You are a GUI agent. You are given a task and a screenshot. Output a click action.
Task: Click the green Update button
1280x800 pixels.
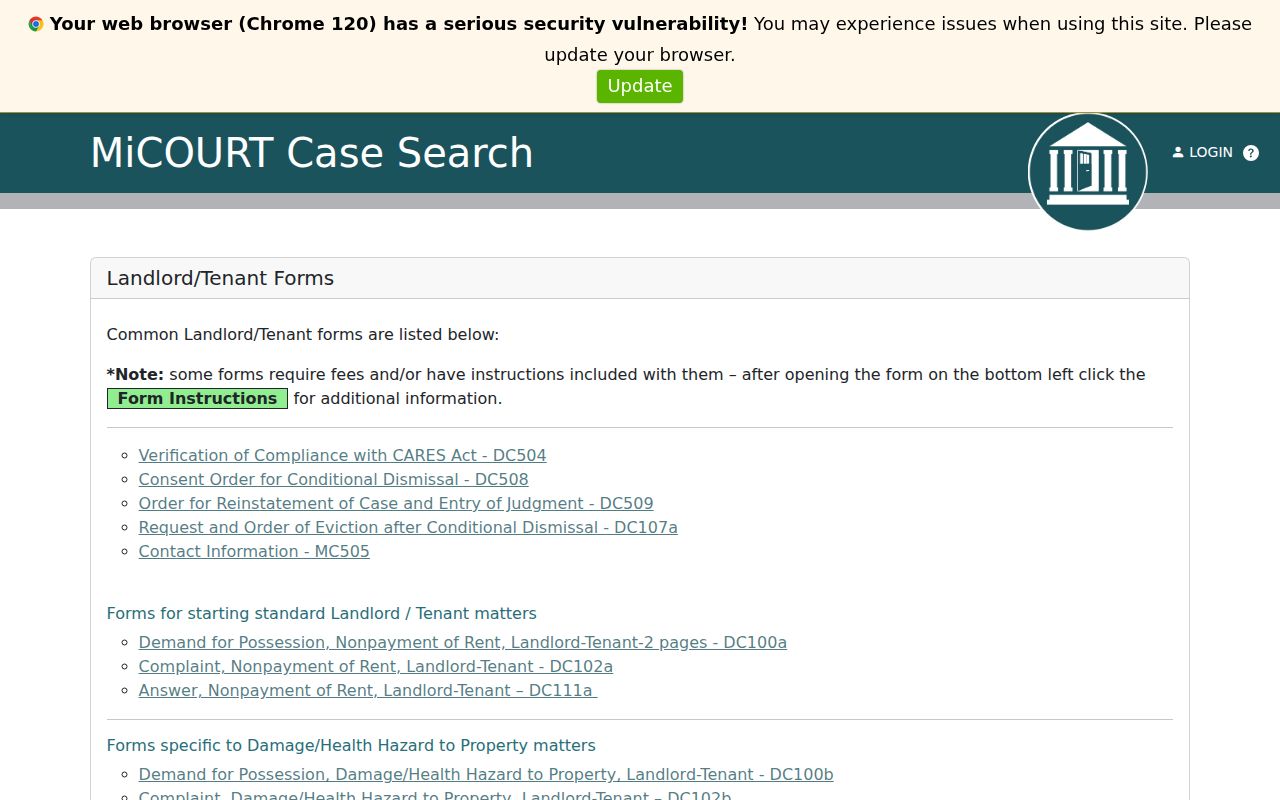(640, 86)
